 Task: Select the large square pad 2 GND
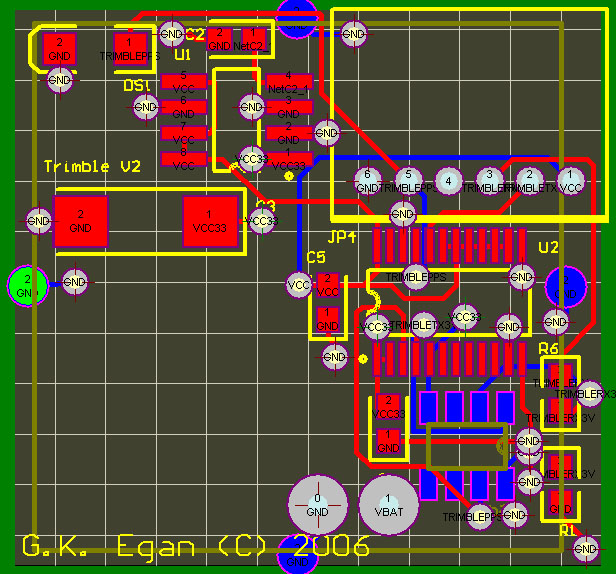[81, 221]
